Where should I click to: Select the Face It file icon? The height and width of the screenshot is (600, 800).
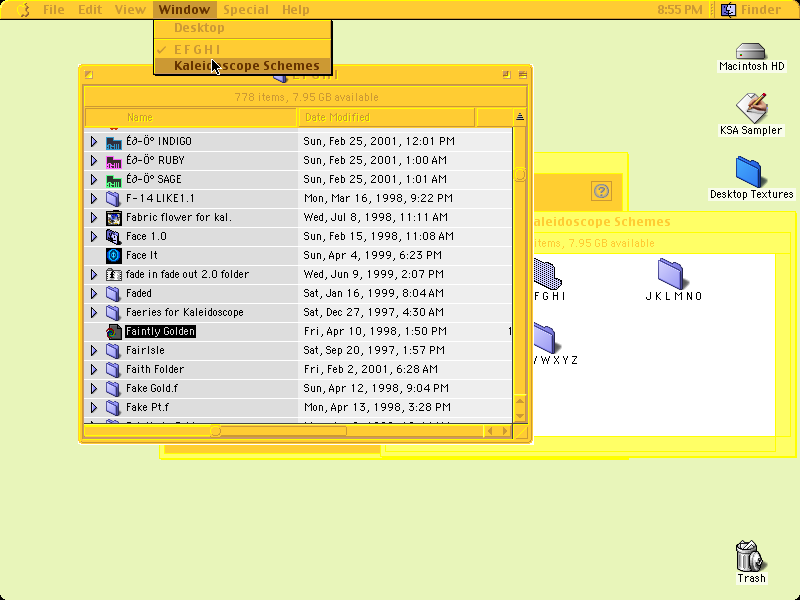(113, 255)
